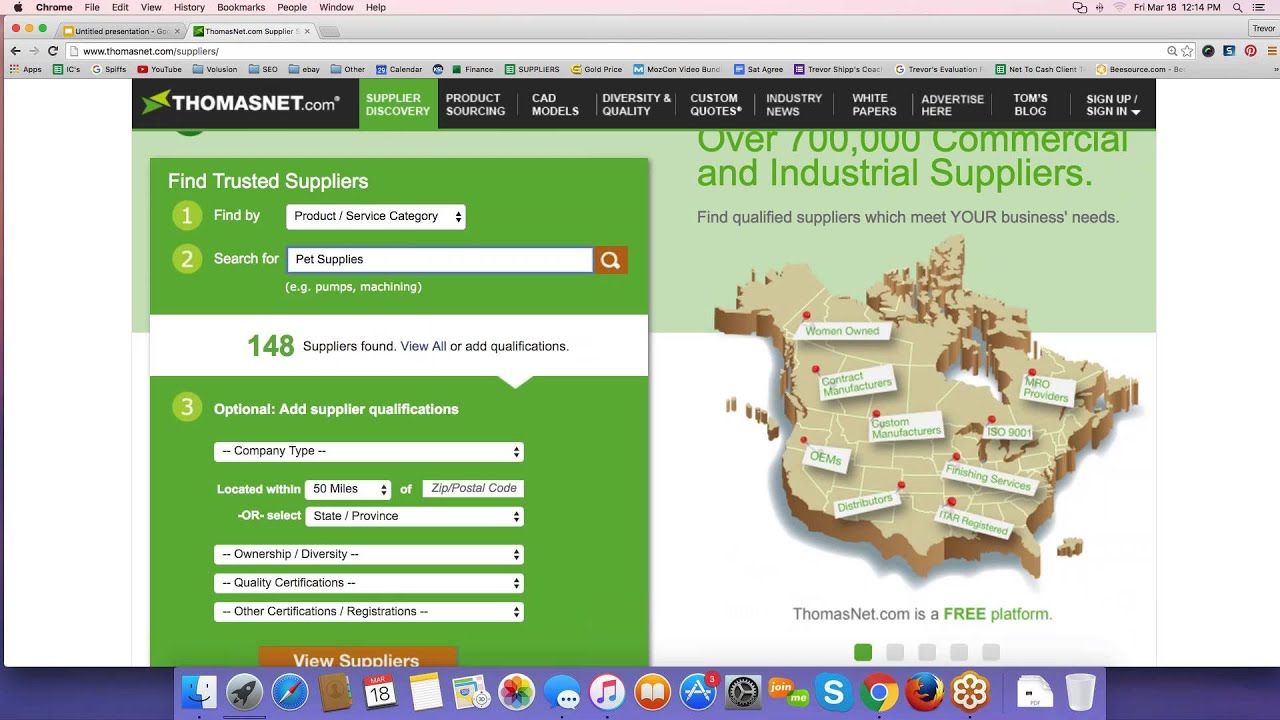
Task: Open the Find by category dropdown
Action: point(376,217)
